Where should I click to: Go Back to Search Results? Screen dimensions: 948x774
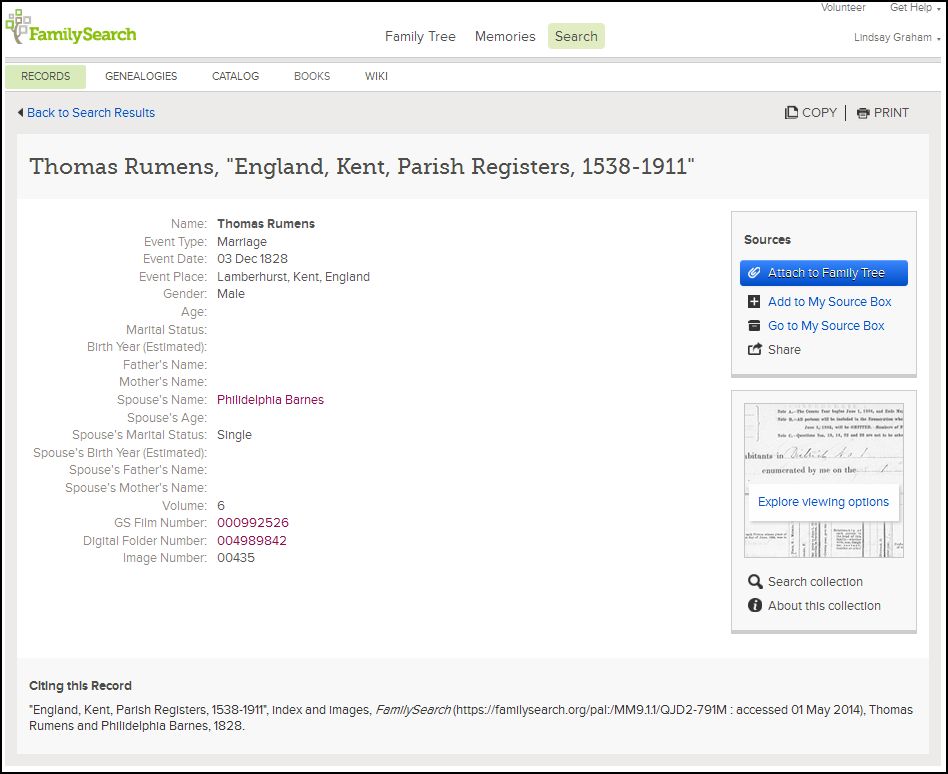click(x=91, y=112)
